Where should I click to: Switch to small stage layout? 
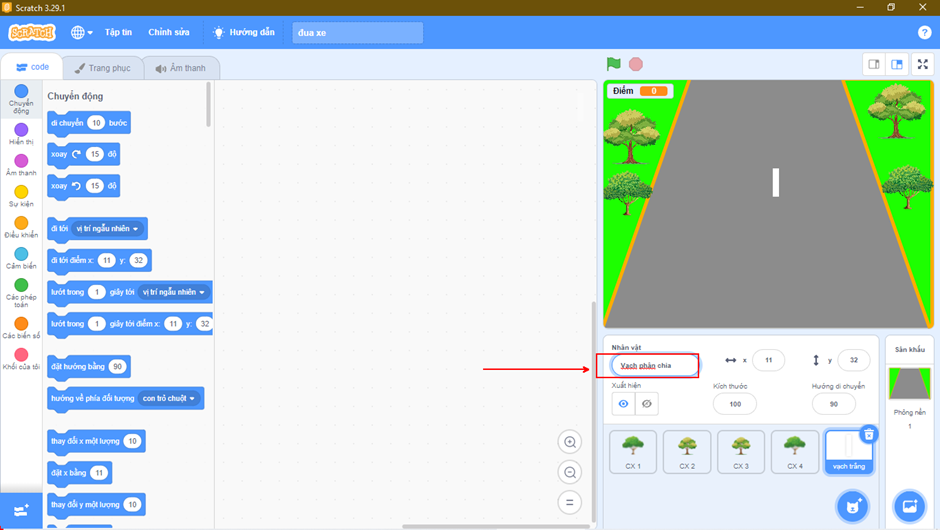[874, 64]
